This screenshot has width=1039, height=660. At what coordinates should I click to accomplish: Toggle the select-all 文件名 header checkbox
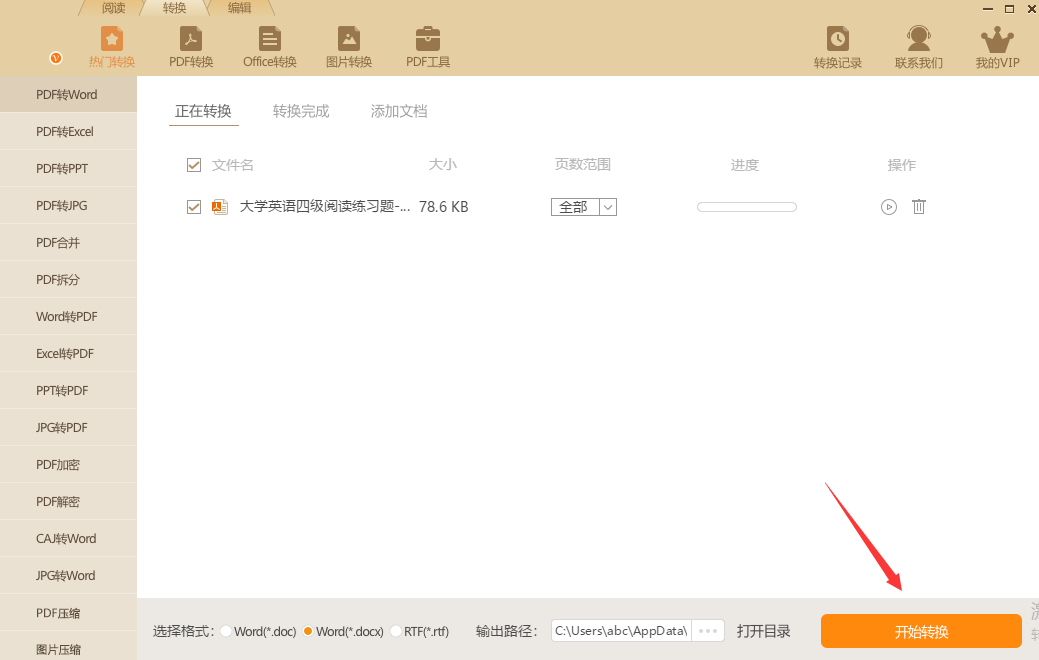[x=193, y=165]
